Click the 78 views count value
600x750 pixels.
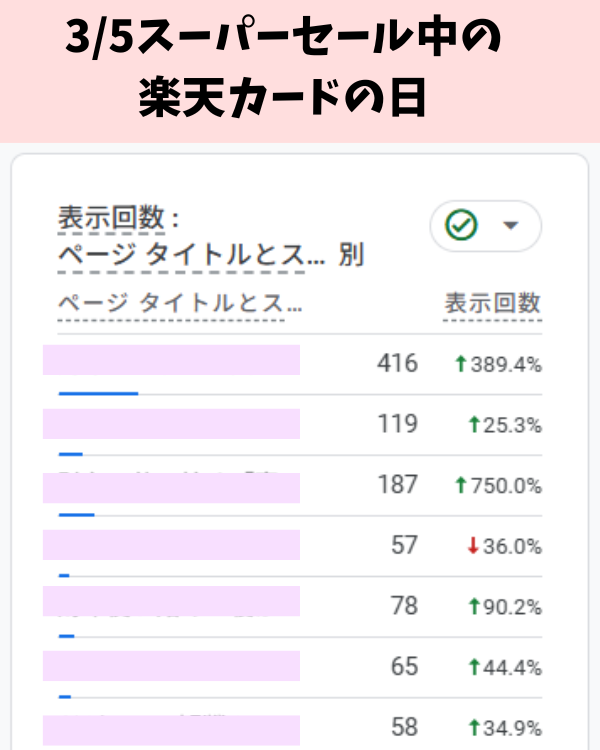(404, 606)
